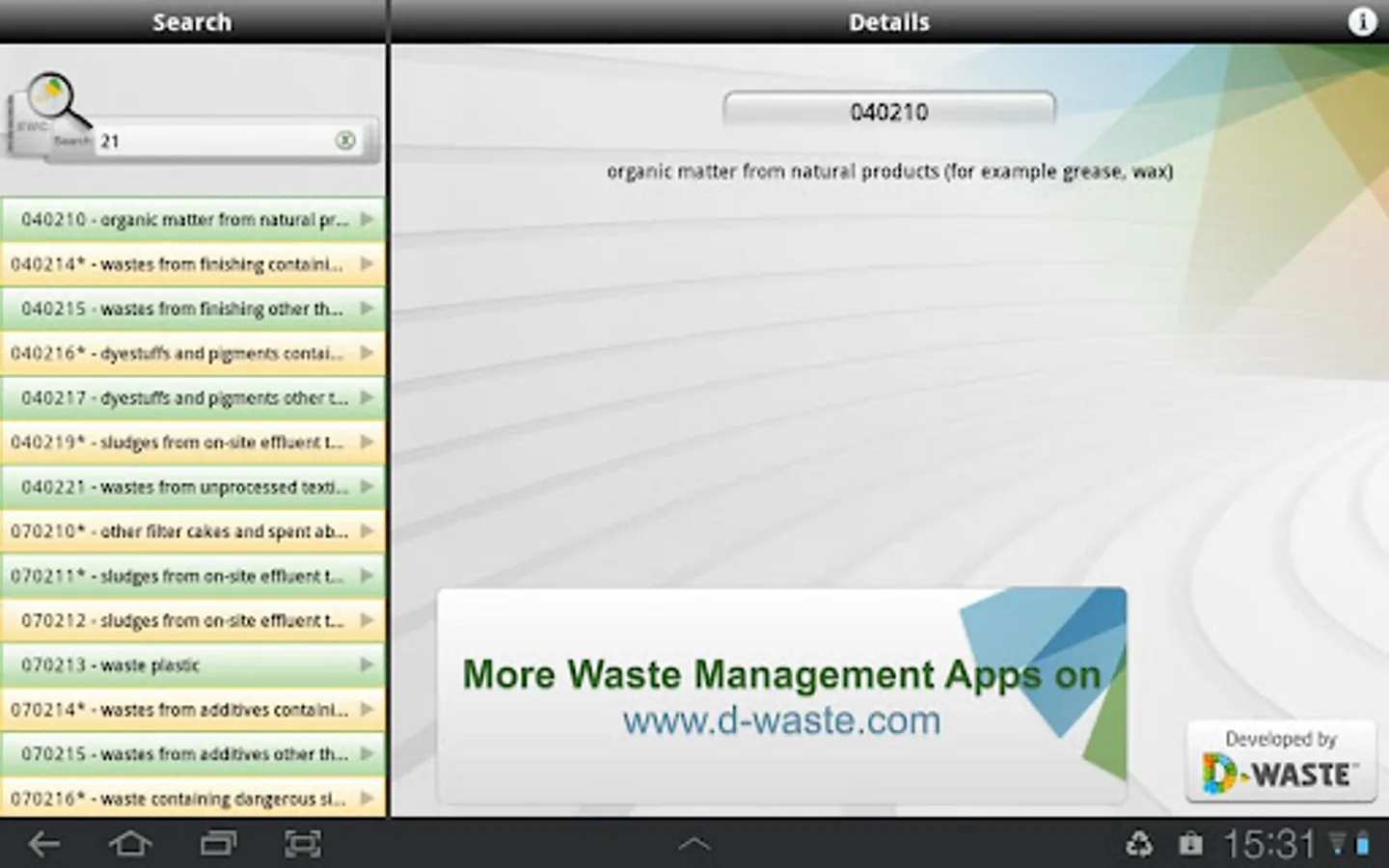Select 070210* - other filter cakes and spent ab...
This screenshot has height=868, width=1389.
click(x=193, y=531)
